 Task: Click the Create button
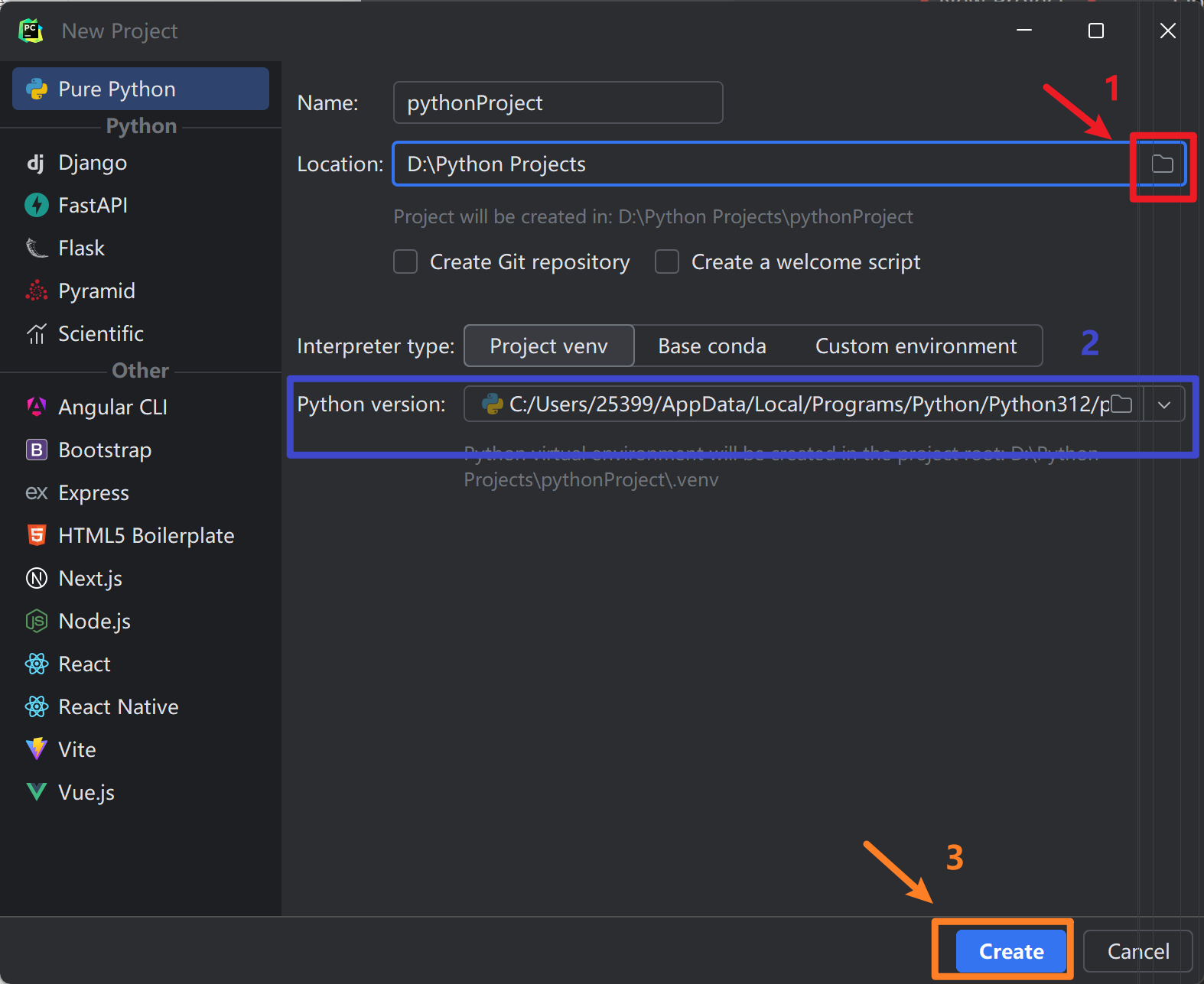[1011, 951]
